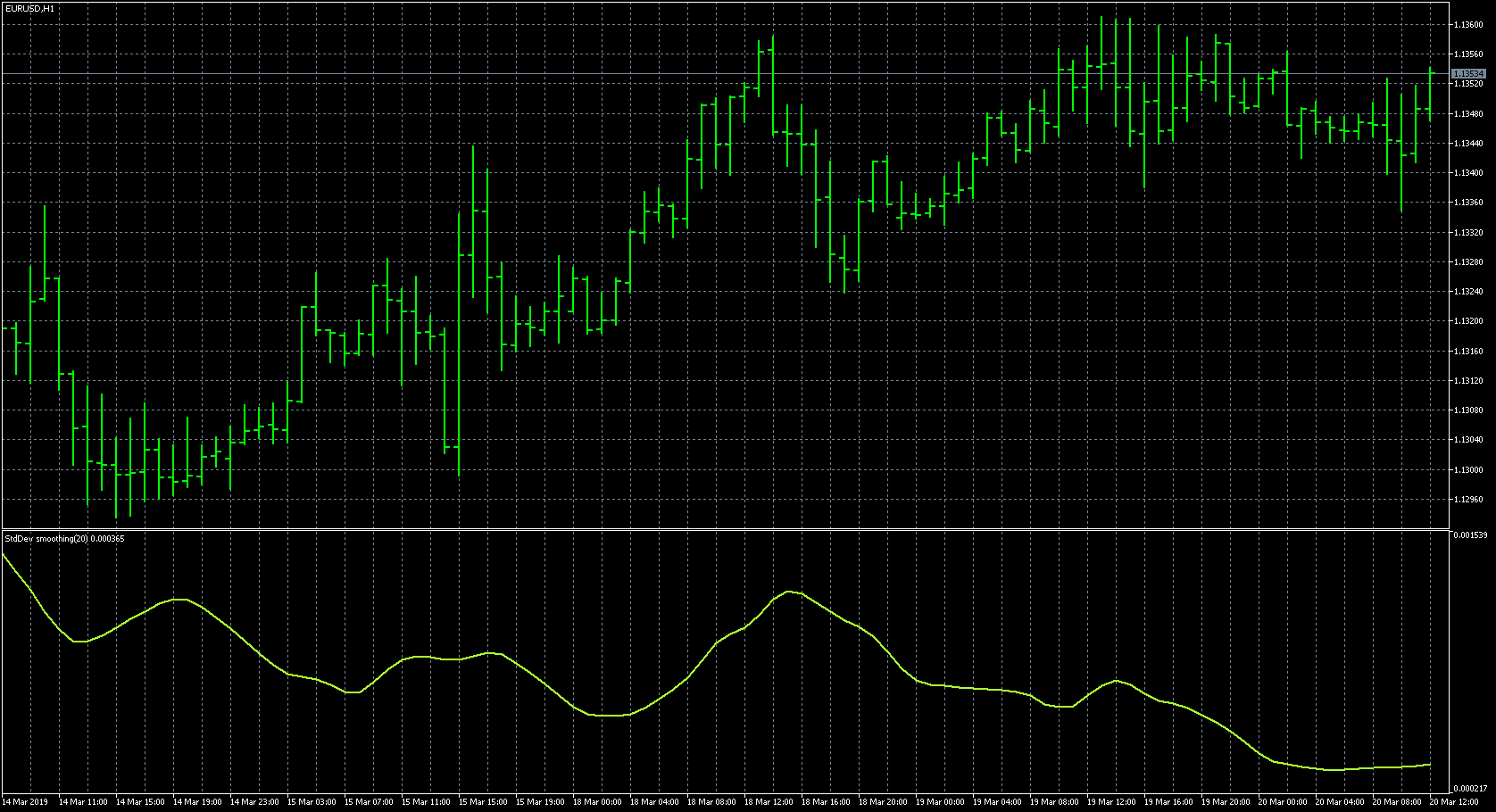Click the 0.001539 indicator scale maximum

point(1469,535)
